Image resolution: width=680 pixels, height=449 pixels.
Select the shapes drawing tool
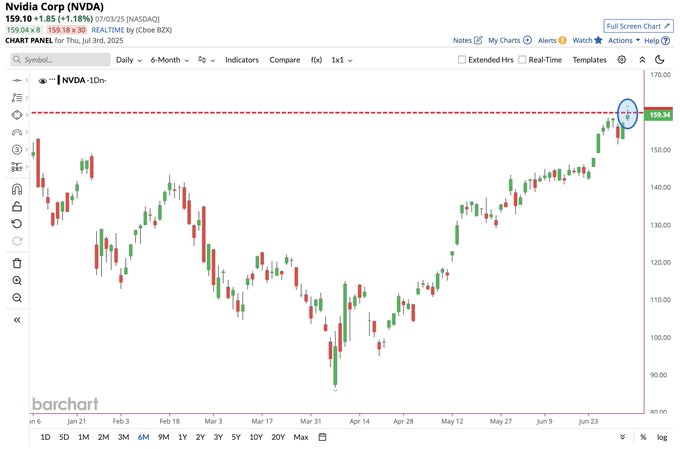tap(17, 115)
